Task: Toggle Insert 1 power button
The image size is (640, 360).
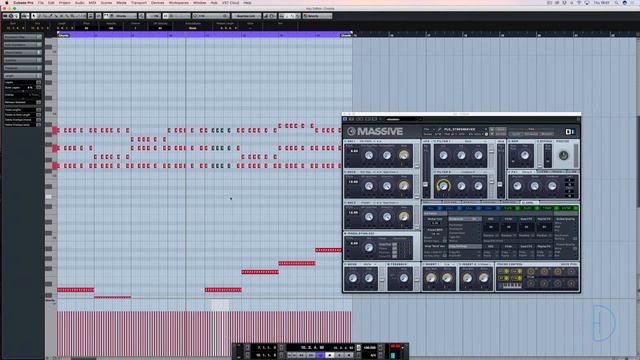Action: [x=424, y=264]
